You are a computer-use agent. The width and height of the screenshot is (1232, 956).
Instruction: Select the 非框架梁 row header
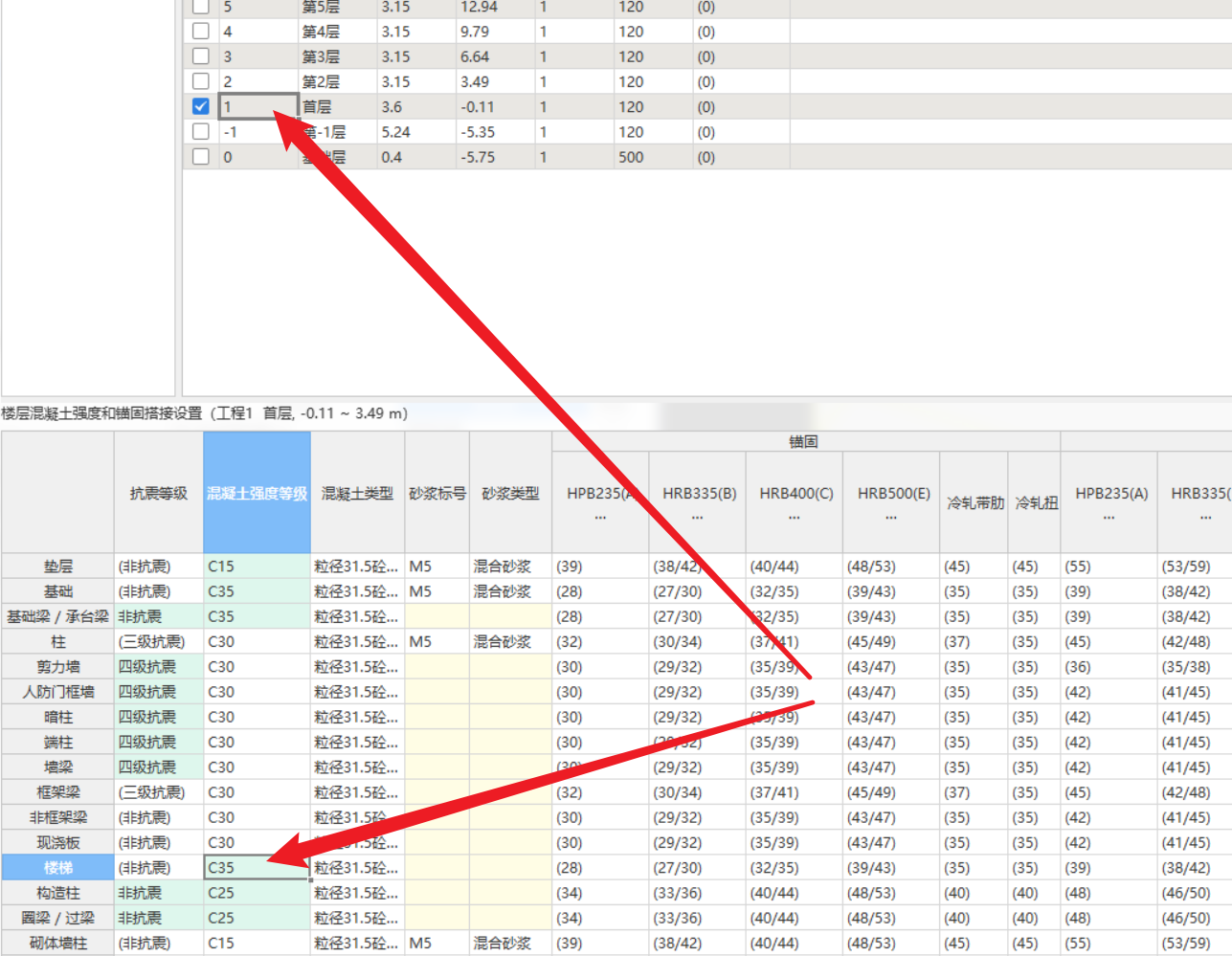click(x=58, y=817)
